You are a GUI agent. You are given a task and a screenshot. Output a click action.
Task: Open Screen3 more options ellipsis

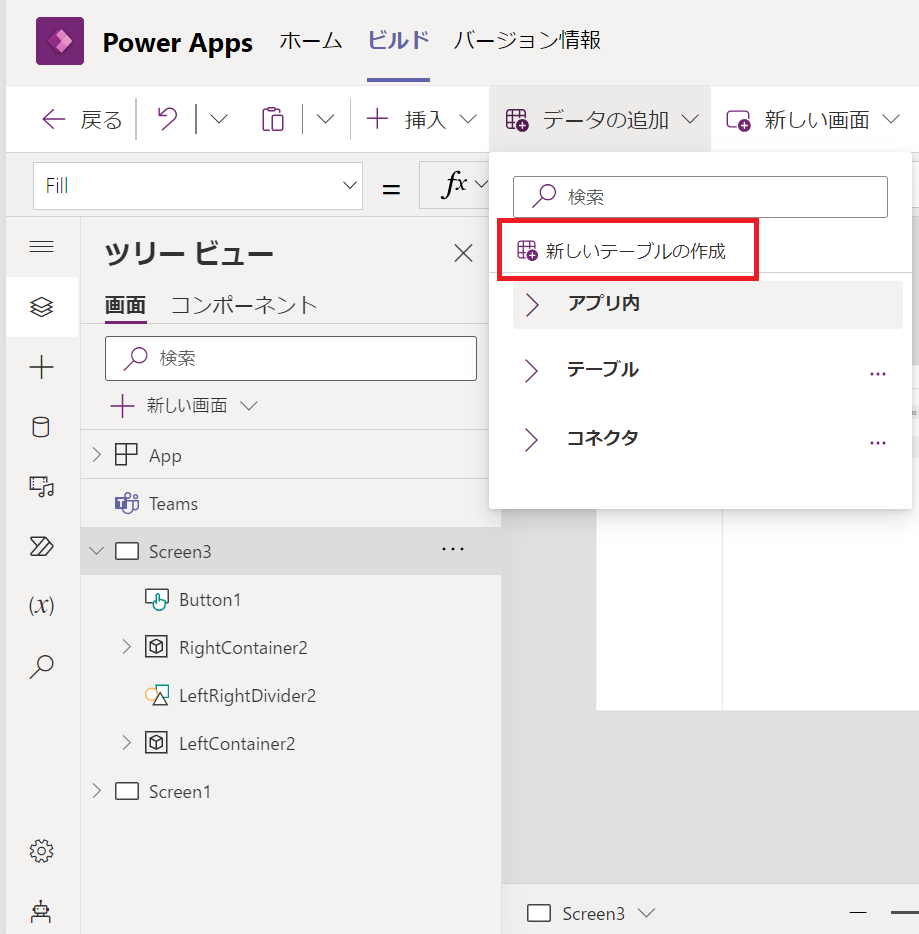coord(453,549)
